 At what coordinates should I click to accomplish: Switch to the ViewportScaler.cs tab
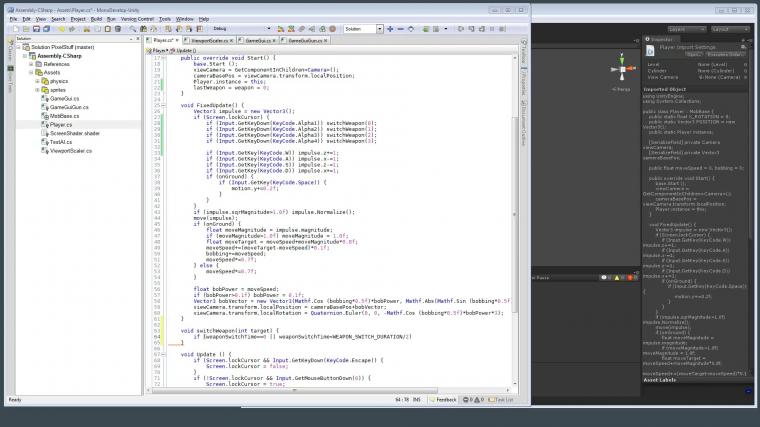click(209, 41)
